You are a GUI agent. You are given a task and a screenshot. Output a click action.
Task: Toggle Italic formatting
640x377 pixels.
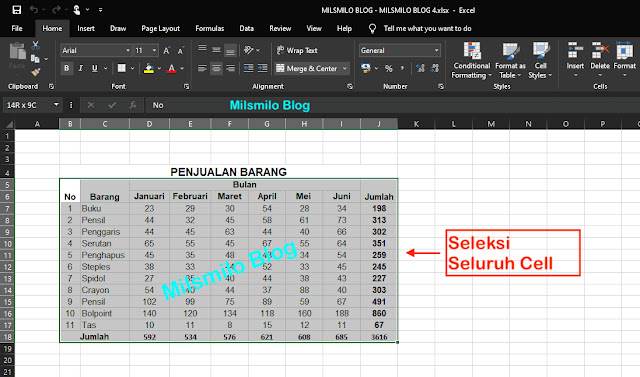point(80,68)
